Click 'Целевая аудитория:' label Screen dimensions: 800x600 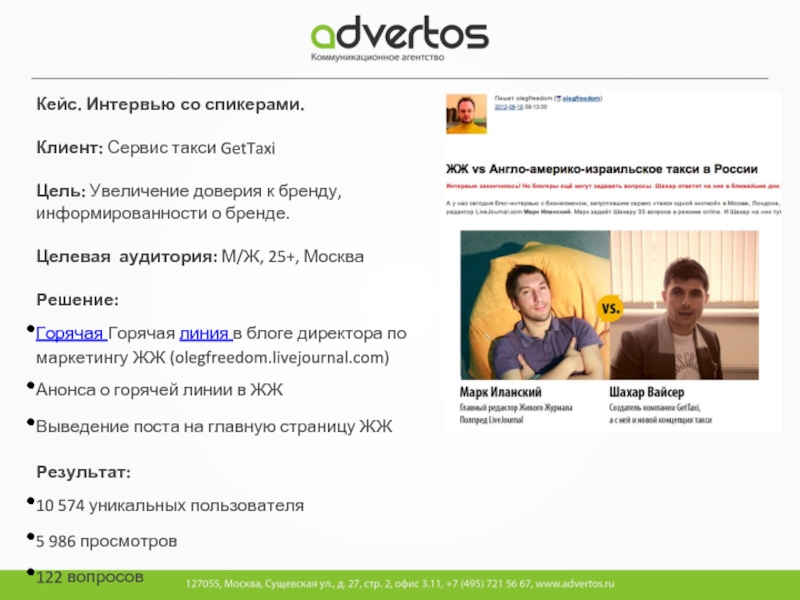(x=127, y=256)
